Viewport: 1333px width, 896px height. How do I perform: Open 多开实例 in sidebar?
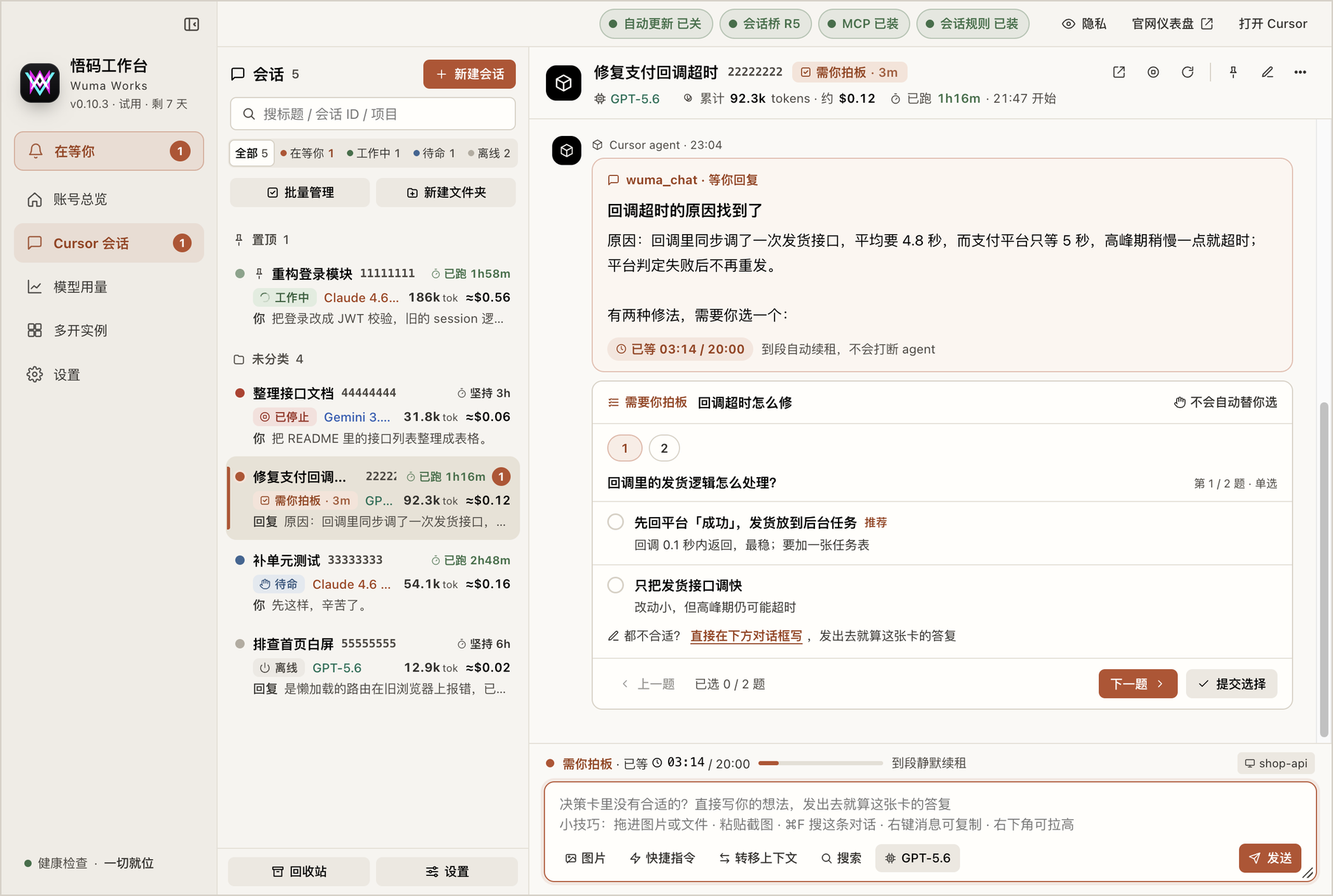(x=109, y=330)
